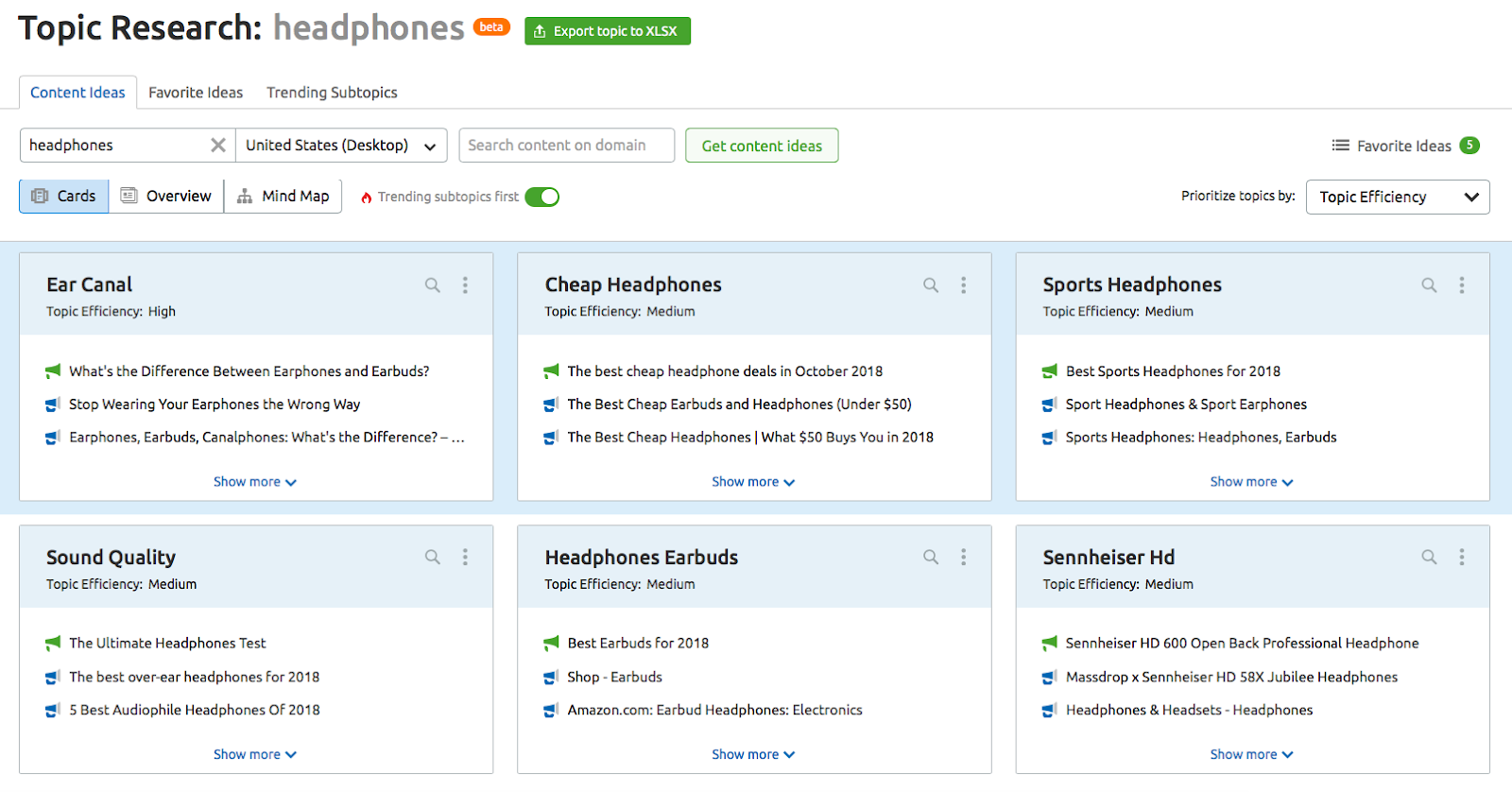Click the Sound Quality card title
The width and height of the screenshot is (1512, 792).
(x=111, y=558)
